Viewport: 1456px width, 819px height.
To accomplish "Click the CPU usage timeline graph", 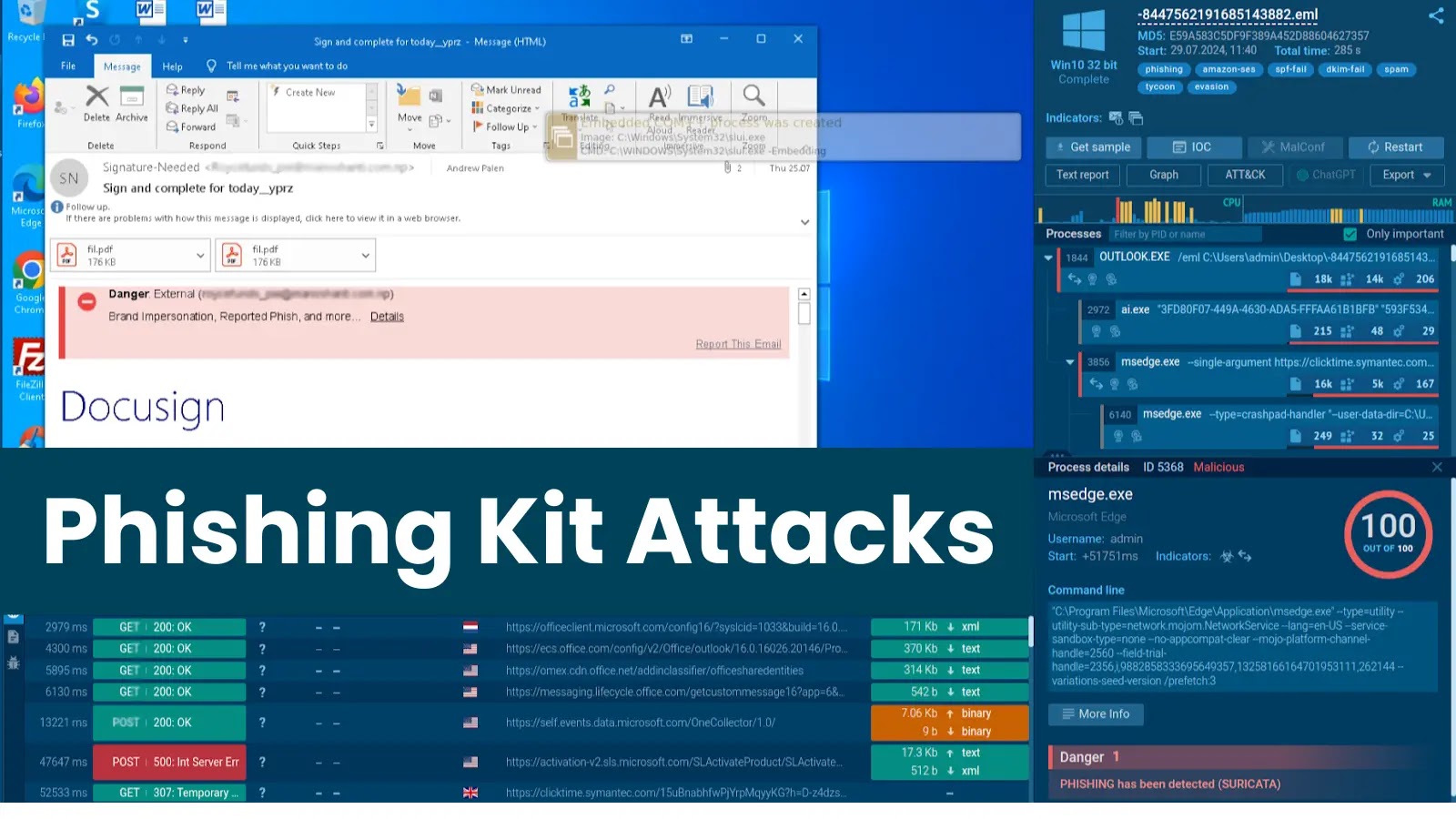I will tap(1137, 210).
